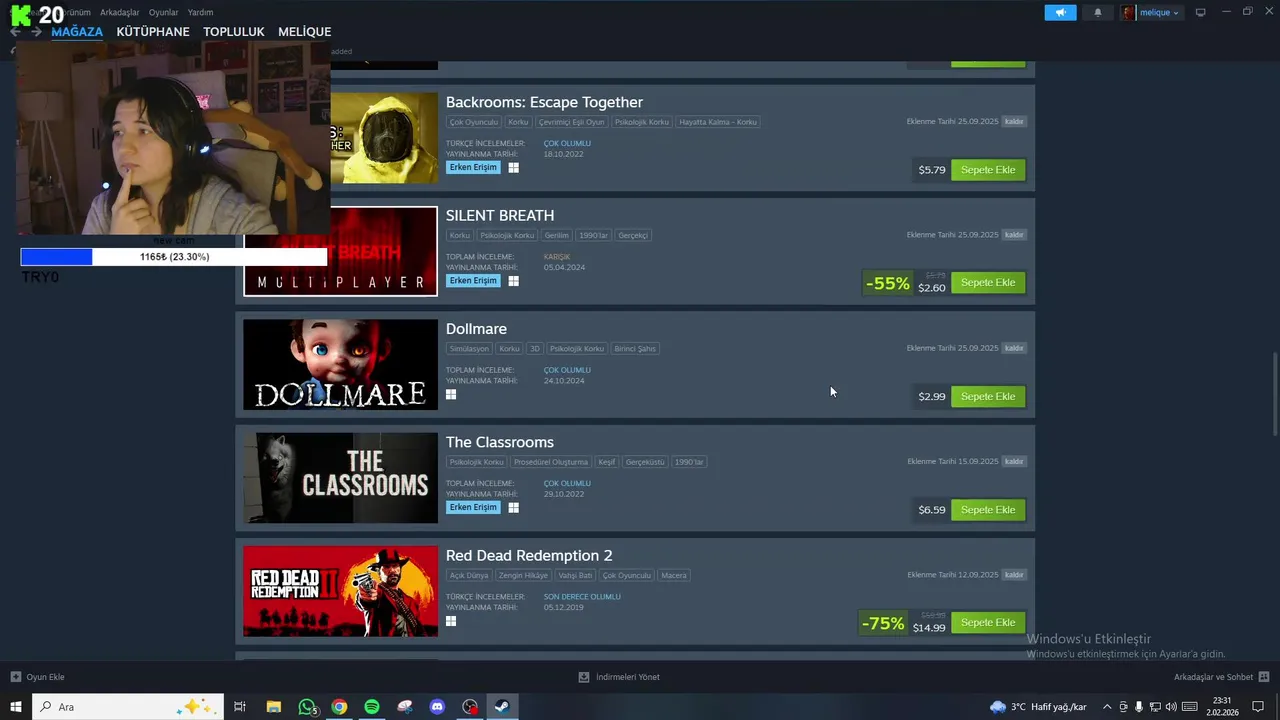Click the Psikolojik Korku tag under Dollmare
The width and height of the screenshot is (1280, 720).
coord(577,349)
